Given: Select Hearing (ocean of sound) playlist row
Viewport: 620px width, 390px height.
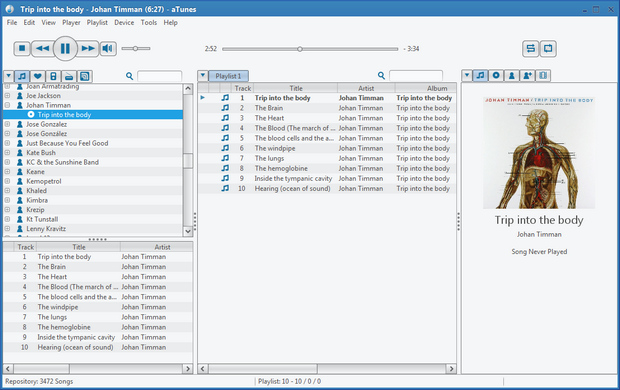Looking at the screenshot, I should [x=327, y=189].
